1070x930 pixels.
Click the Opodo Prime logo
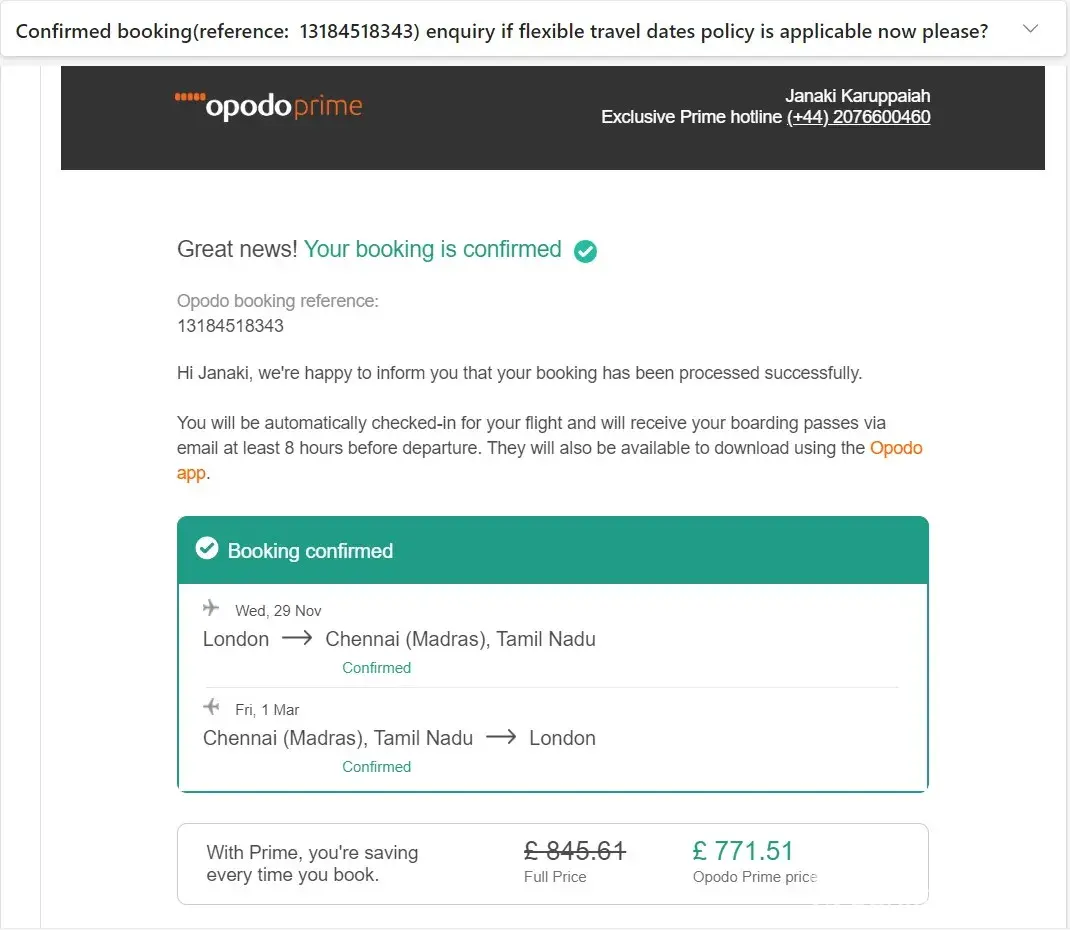pos(268,106)
